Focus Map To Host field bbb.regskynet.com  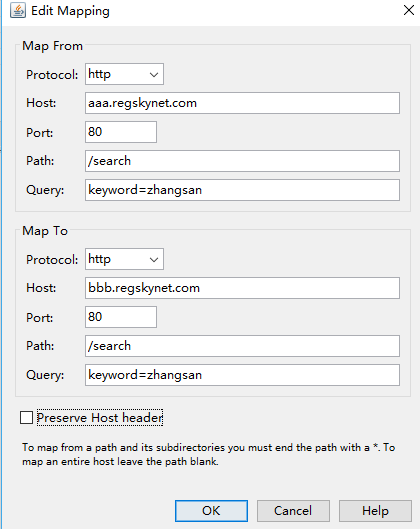pos(242,288)
